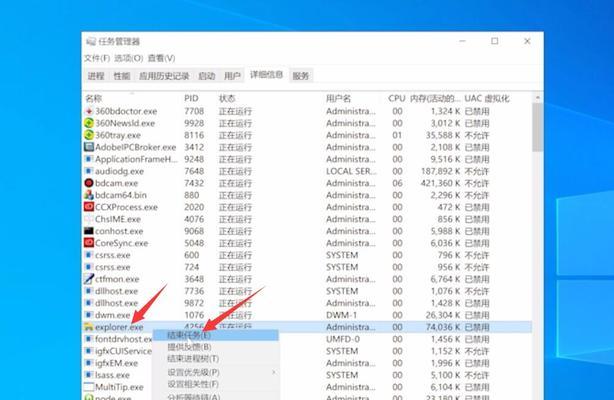Screen dimensions: 614x400
Task: Select the igfxCUIService row
Action: [x=307, y=351]
